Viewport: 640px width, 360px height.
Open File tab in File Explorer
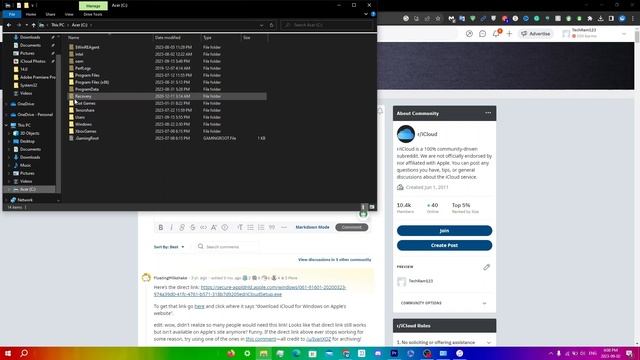(x=12, y=14)
